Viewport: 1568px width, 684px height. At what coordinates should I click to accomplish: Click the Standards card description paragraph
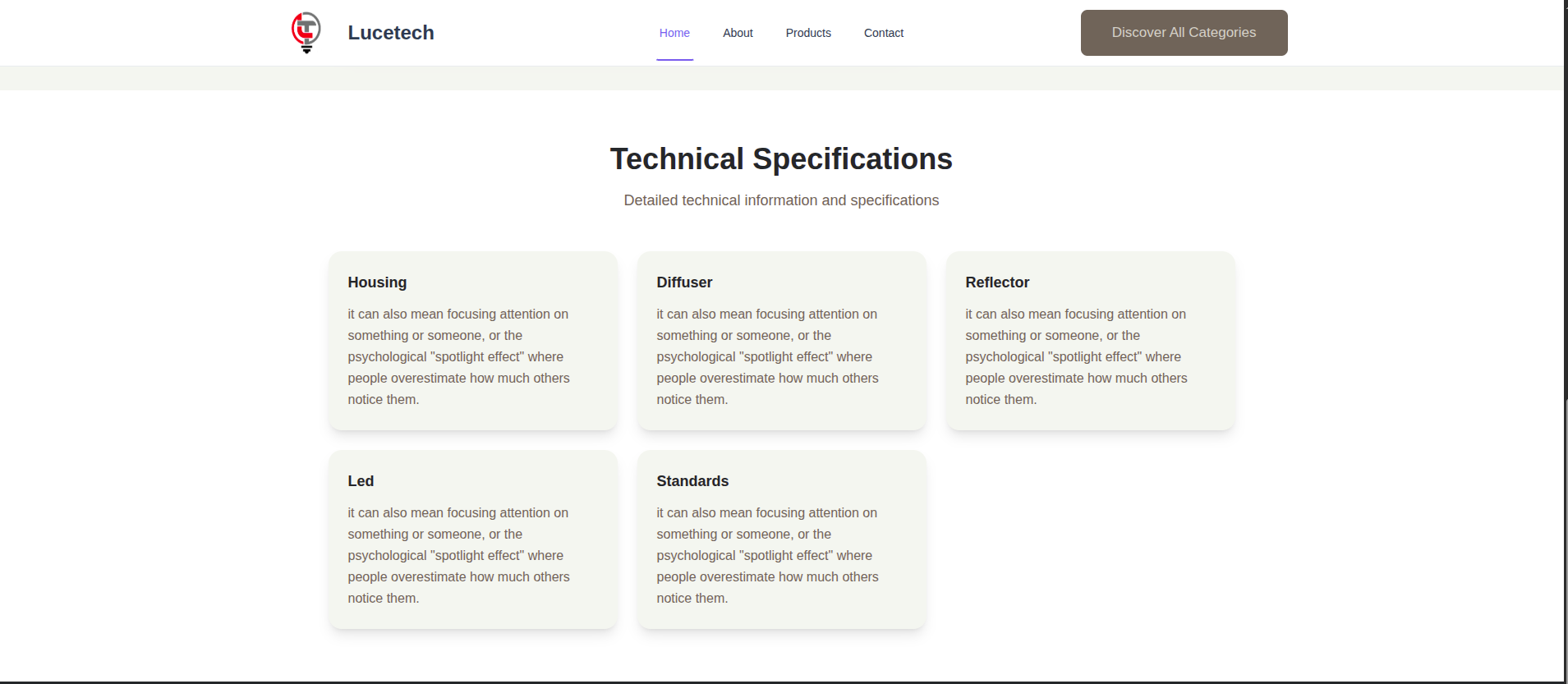767,556
